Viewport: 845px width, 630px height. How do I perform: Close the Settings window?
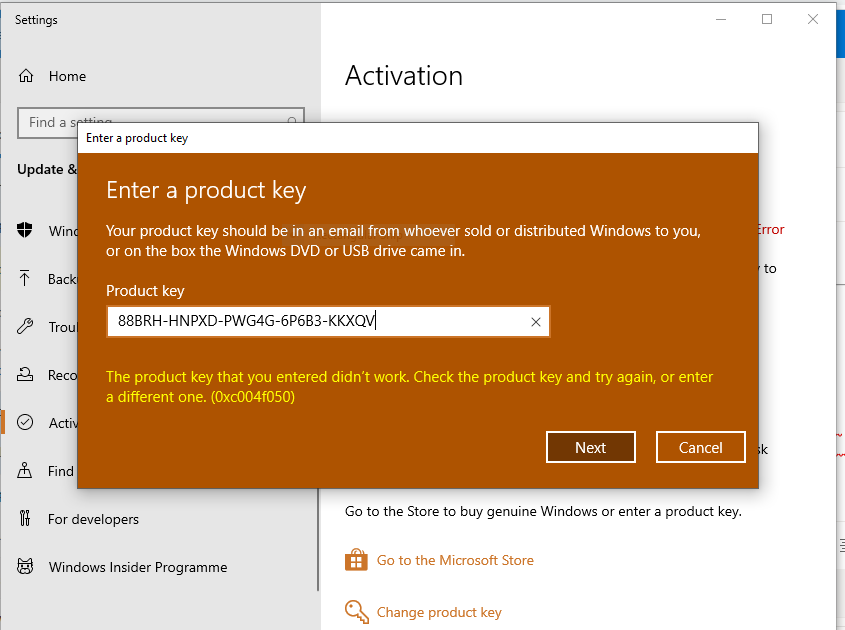coord(813,19)
